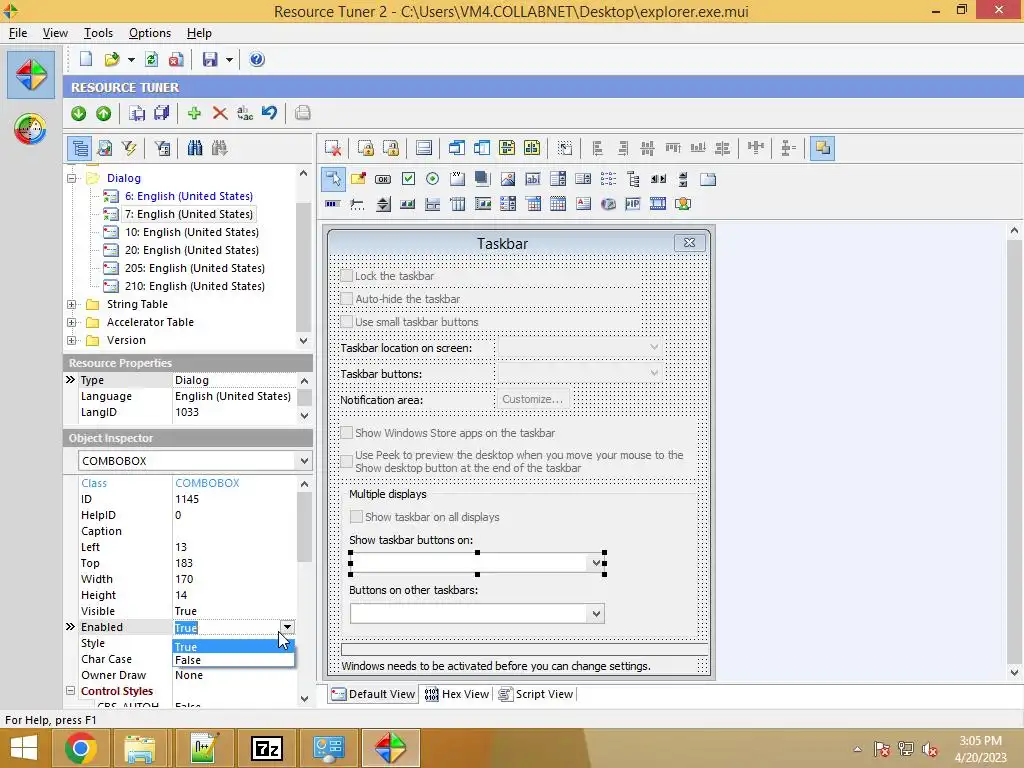The width and height of the screenshot is (1024, 768).
Task: Click the save floppy disk icon
Action: point(210,59)
